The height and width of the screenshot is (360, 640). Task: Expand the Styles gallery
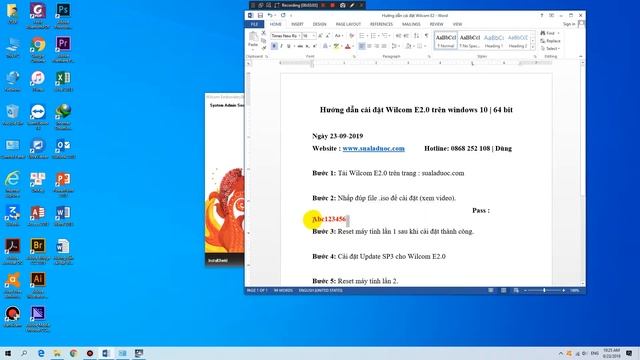point(533,47)
